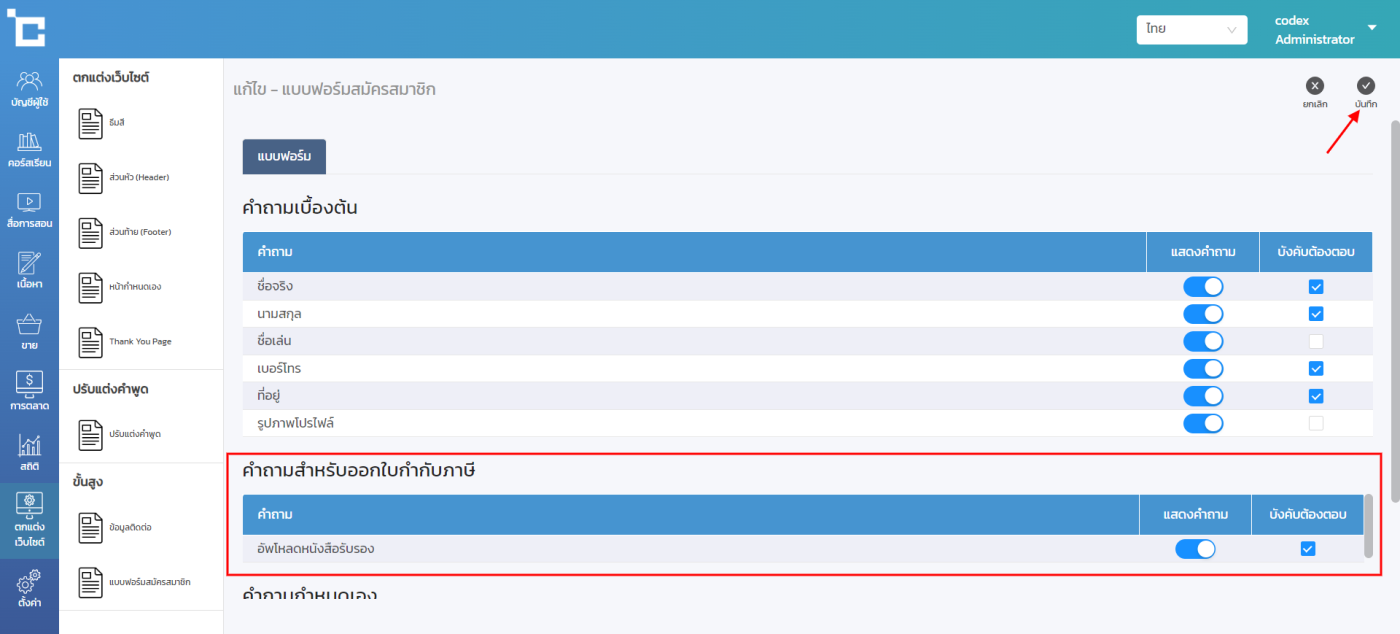Open Thank You Page menu item
The height and width of the screenshot is (634, 1400).
point(126,342)
